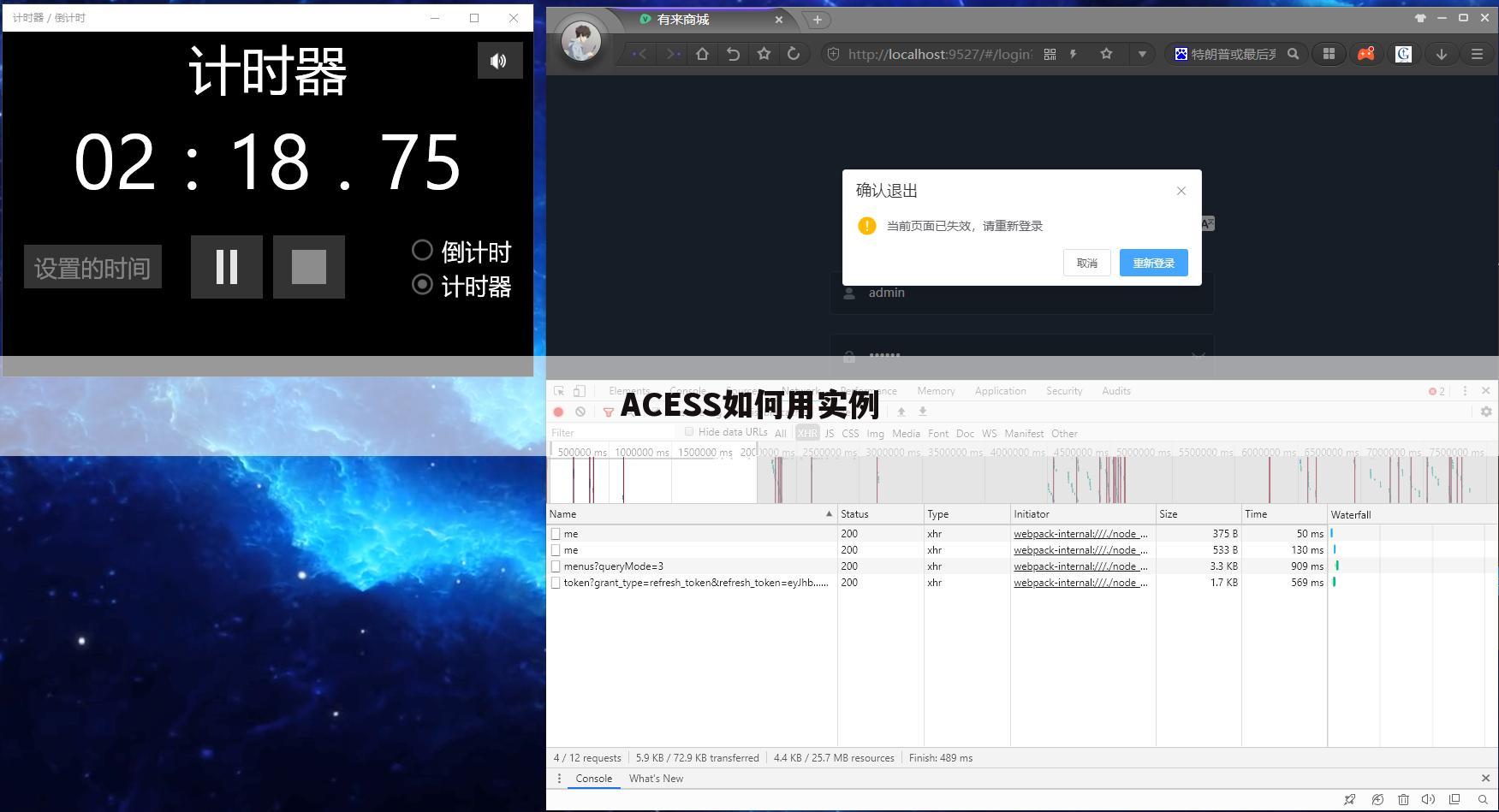Stop recording network log with red record icon

559,412
